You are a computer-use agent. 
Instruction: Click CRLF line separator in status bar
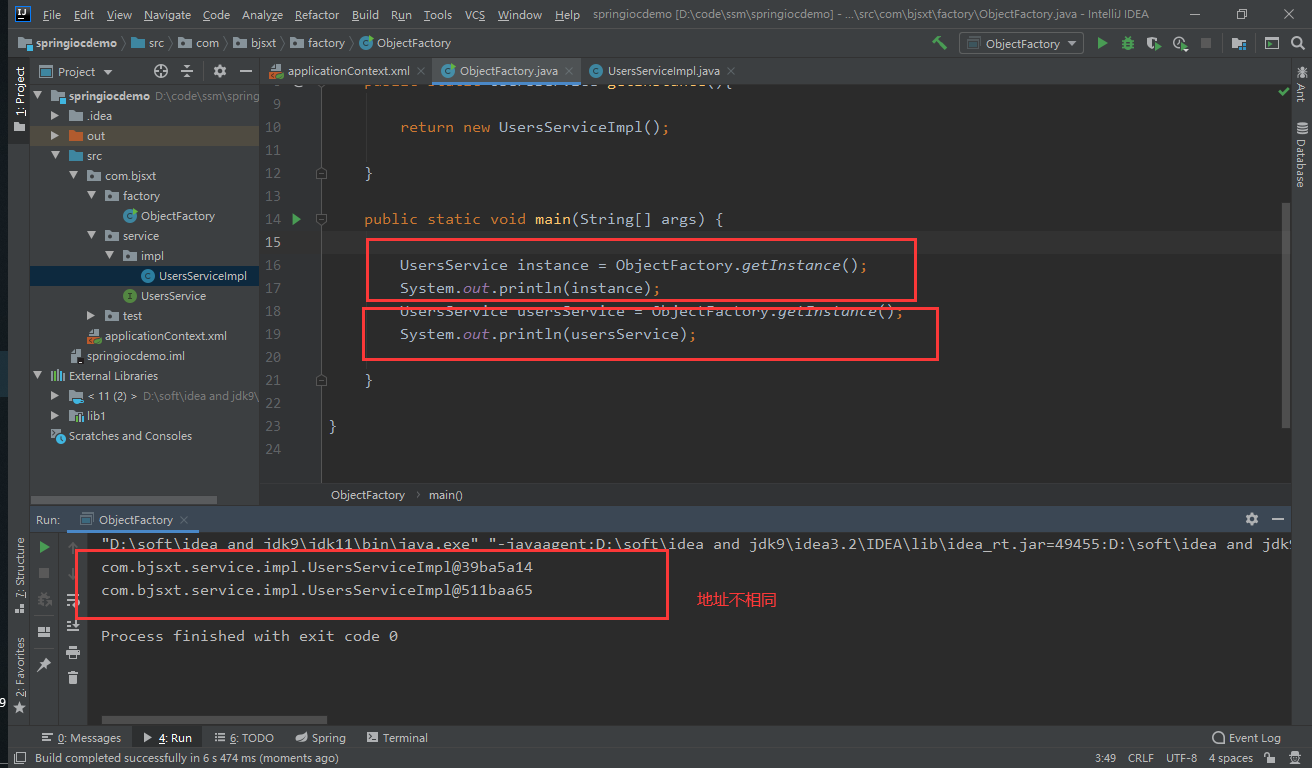(x=1141, y=758)
